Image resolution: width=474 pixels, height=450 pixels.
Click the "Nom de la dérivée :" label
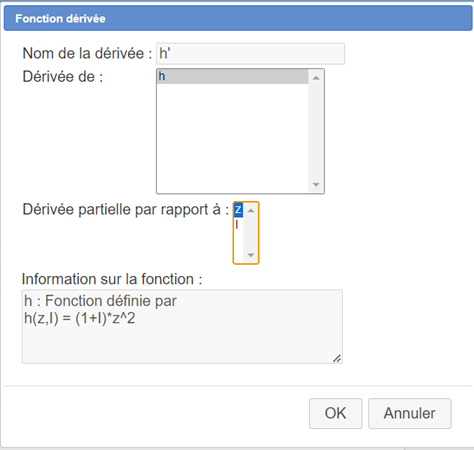(x=87, y=53)
